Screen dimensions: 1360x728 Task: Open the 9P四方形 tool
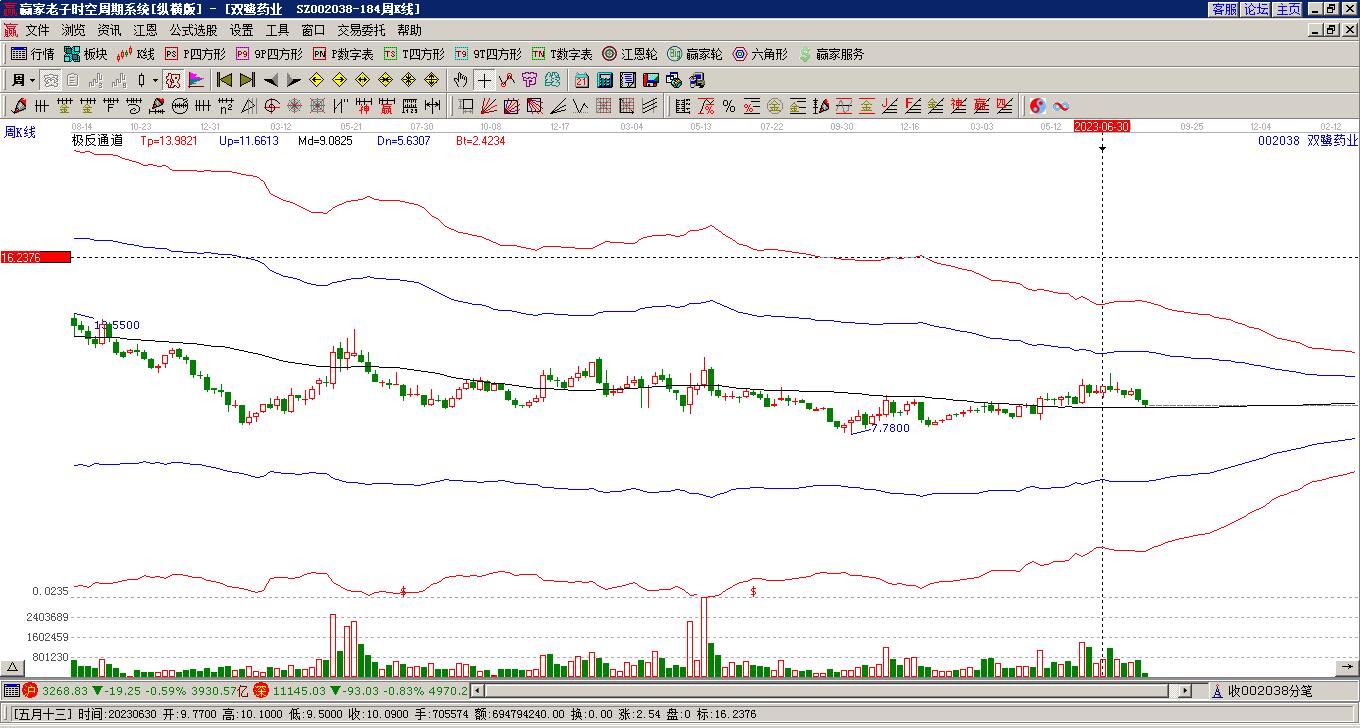coord(269,54)
